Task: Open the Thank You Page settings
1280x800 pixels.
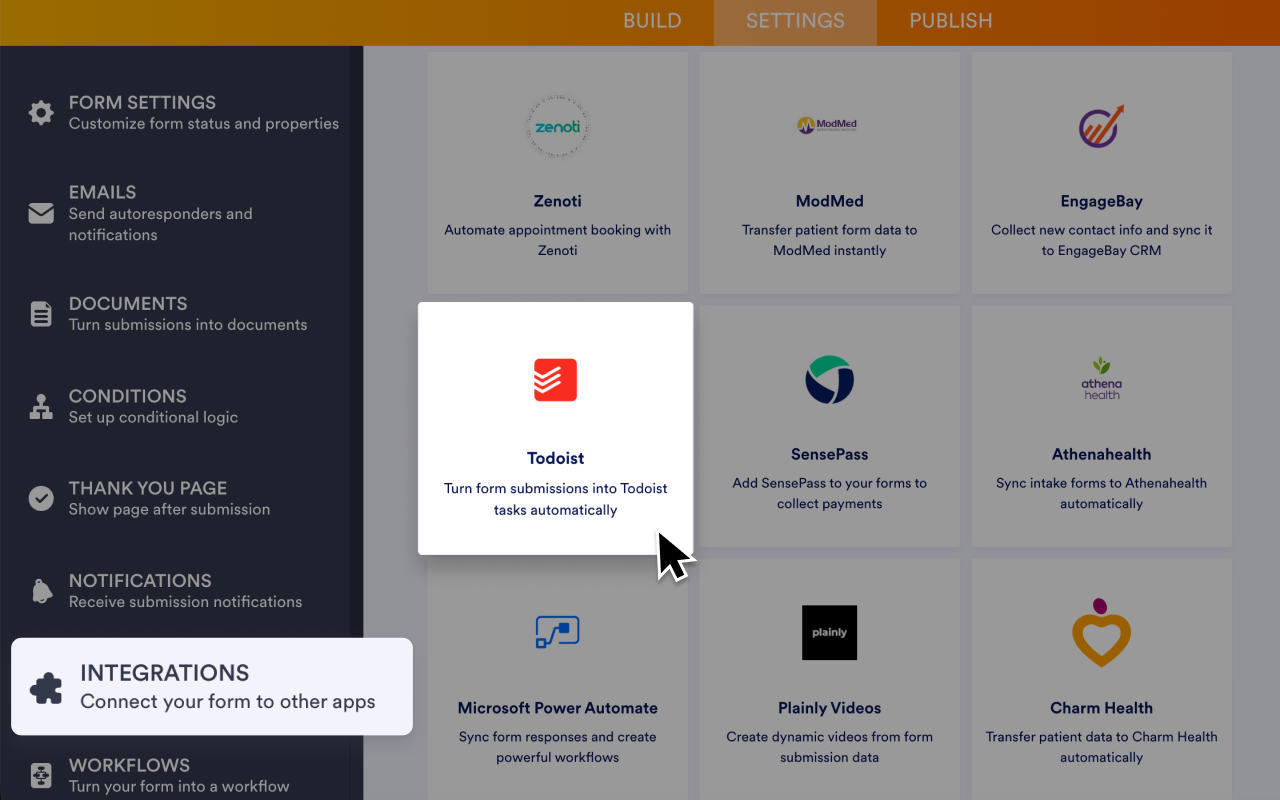Action: tap(146, 497)
